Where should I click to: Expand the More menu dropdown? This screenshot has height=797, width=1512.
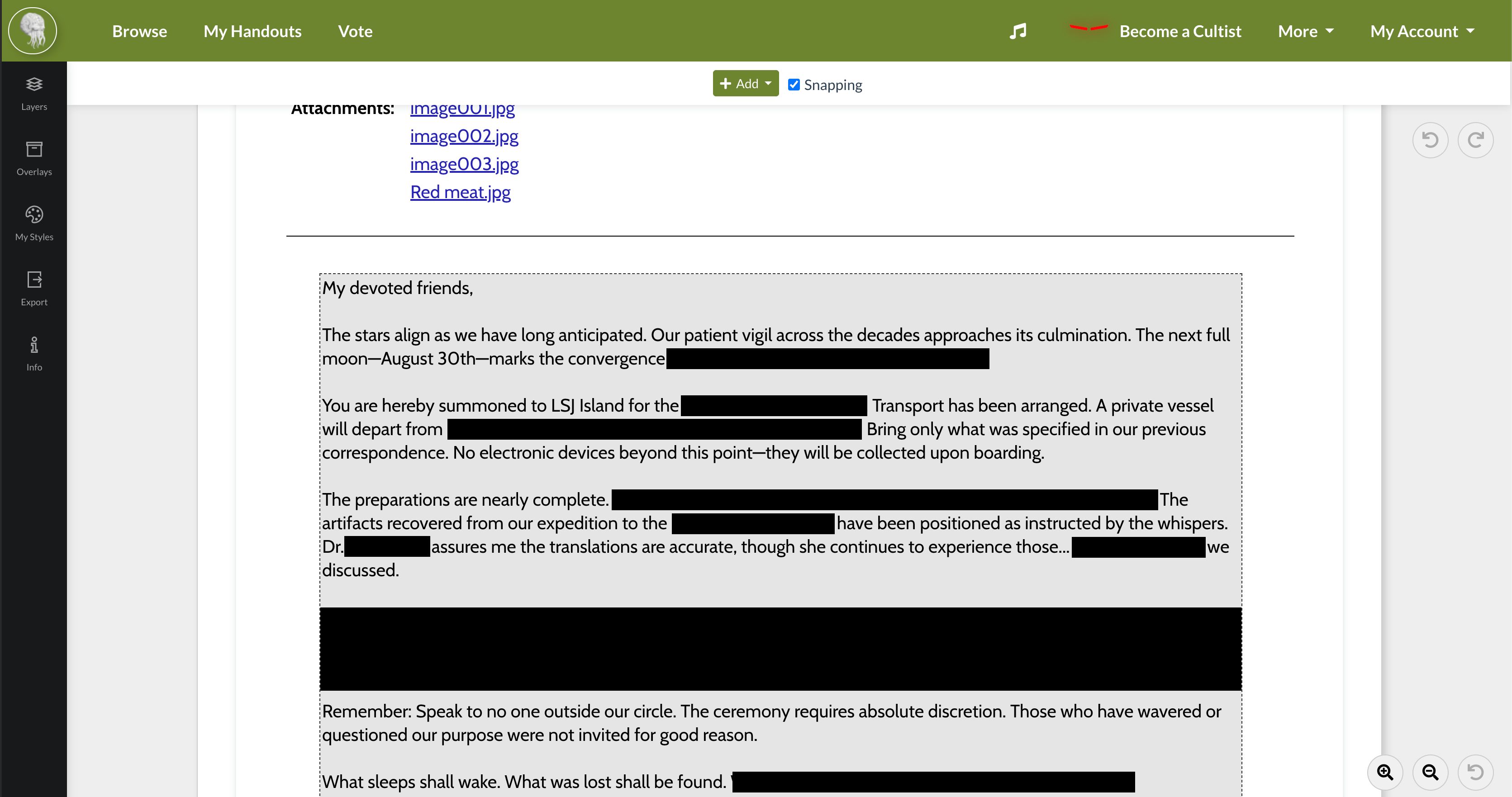pos(1305,31)
